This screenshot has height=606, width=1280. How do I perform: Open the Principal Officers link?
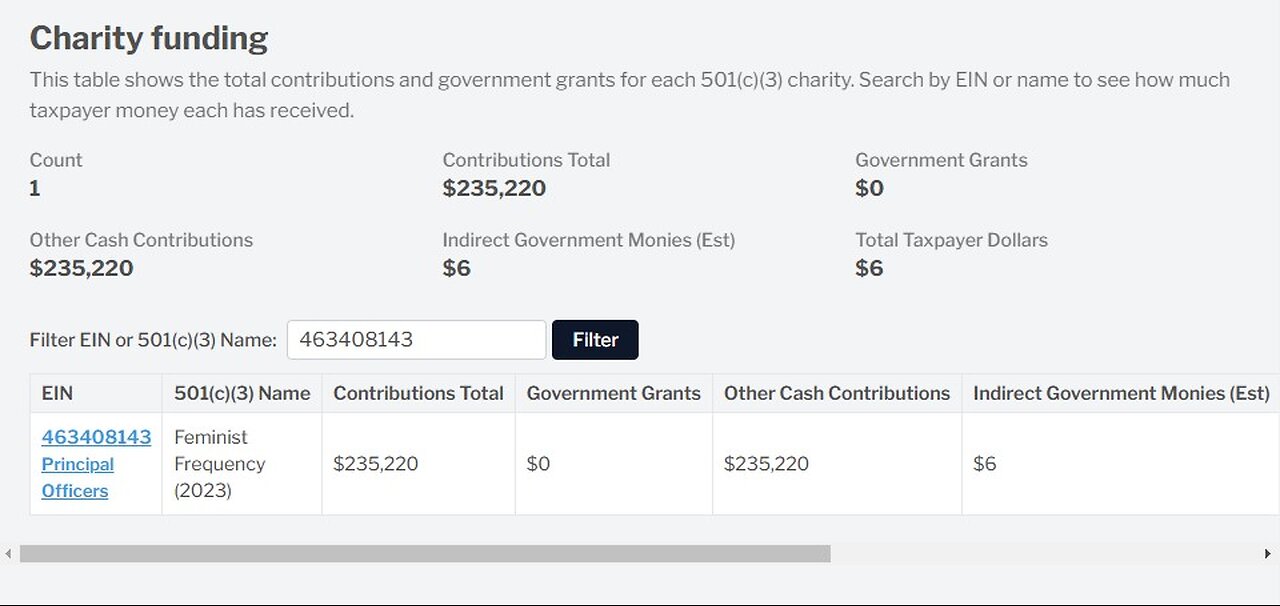tap(77, 478)
